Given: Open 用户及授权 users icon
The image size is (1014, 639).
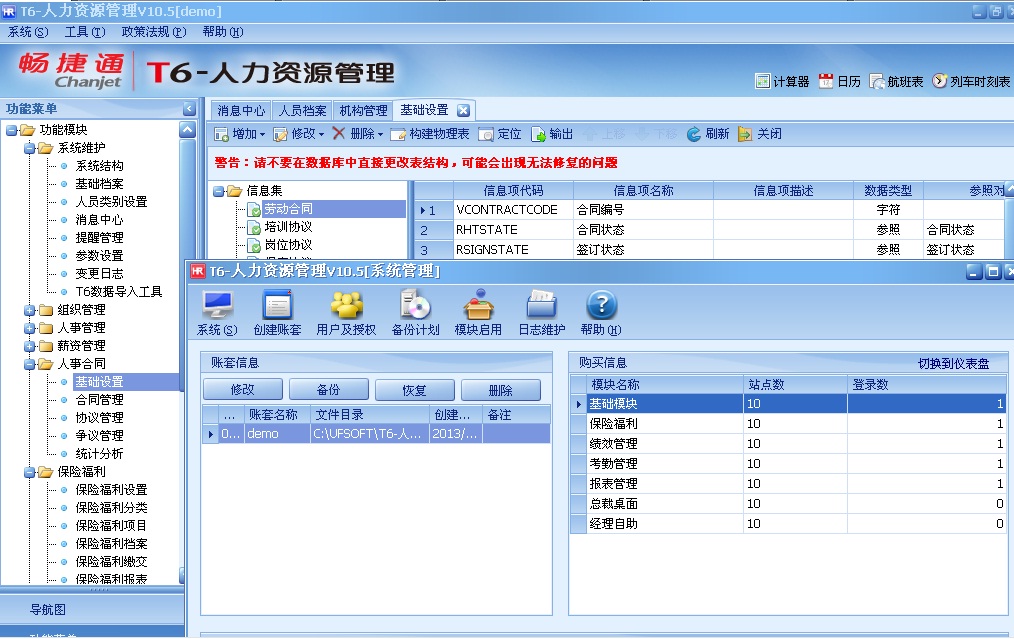Looking at the screenshot, I should pyautogui.click(x=347, y=305).
